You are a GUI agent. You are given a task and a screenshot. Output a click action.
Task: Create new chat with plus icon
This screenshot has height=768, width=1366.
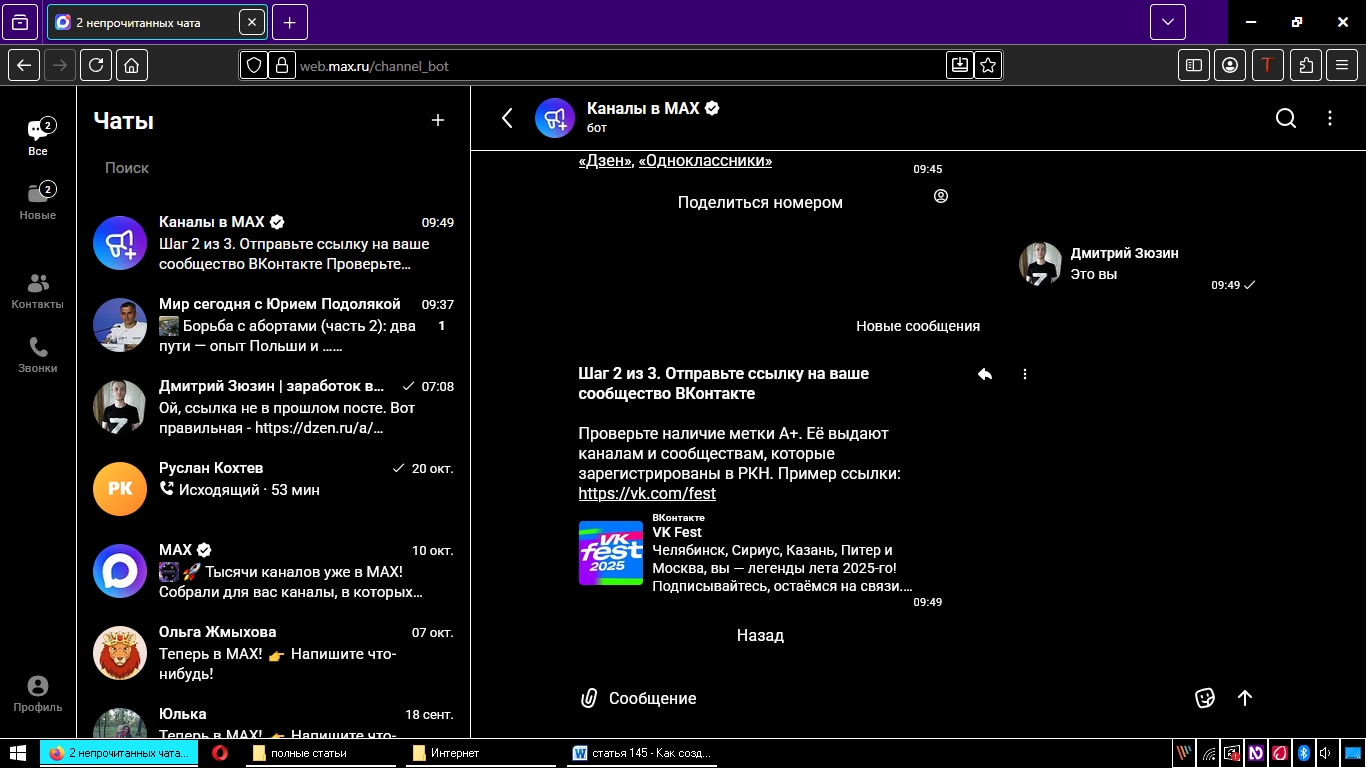click(437, 120)
